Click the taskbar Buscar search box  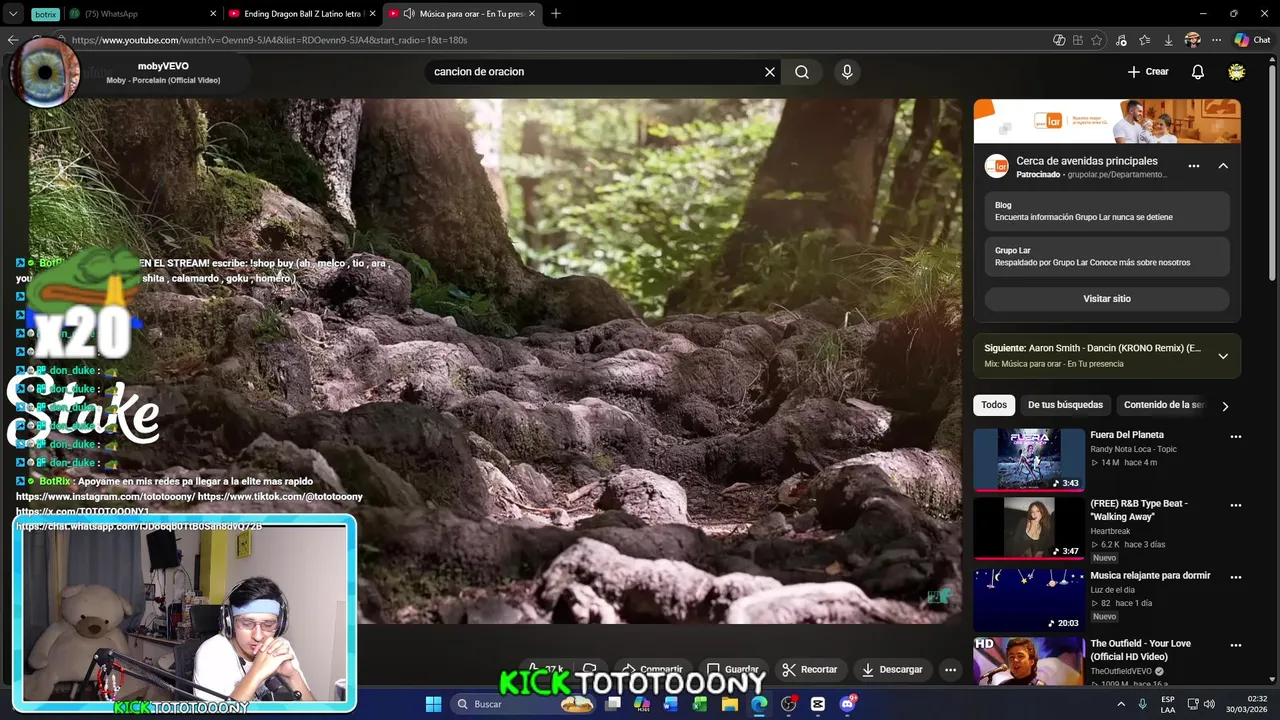click(523, 704)
